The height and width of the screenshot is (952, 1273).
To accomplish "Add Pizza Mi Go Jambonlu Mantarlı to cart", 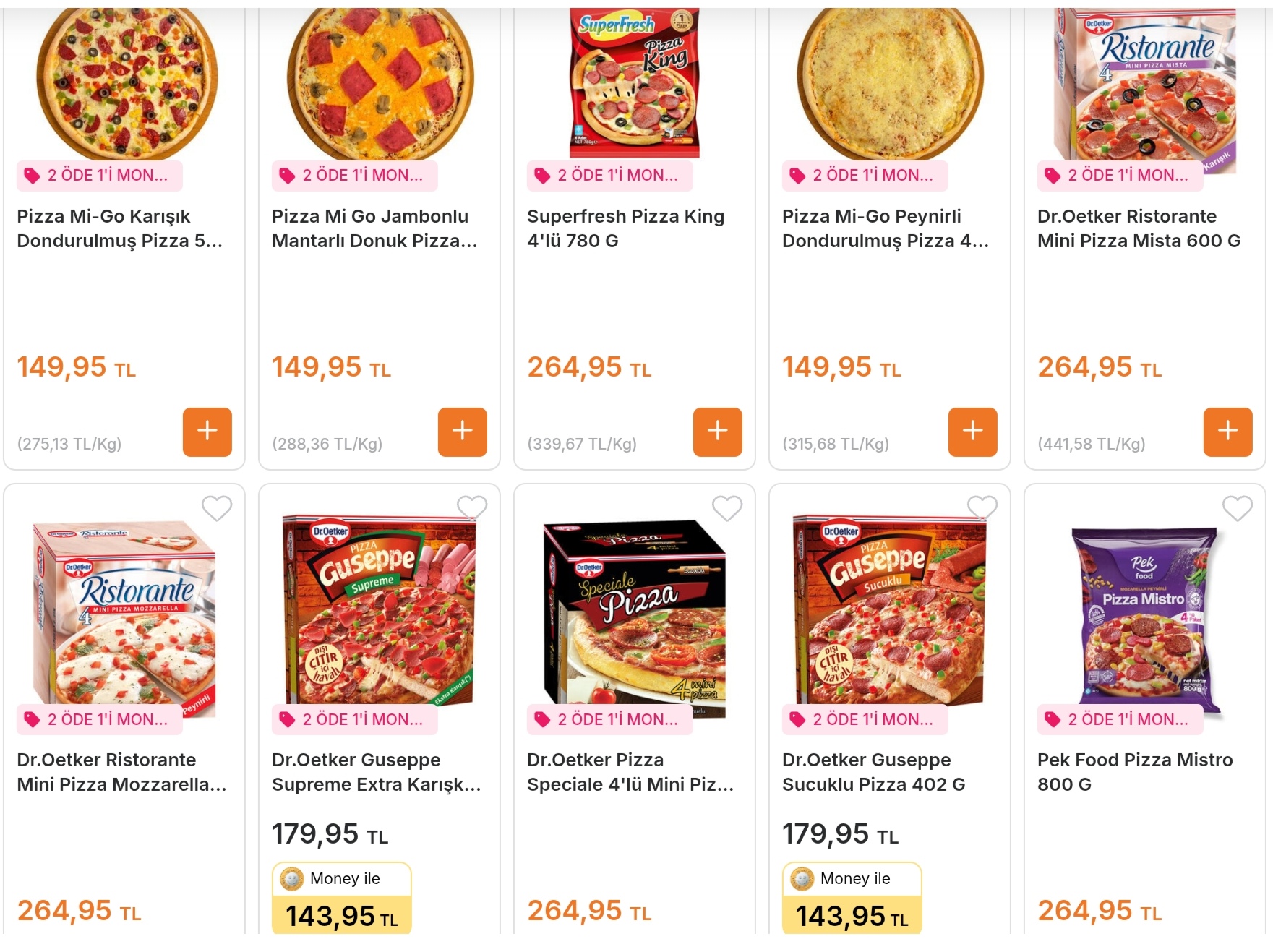I will point(462,432).
